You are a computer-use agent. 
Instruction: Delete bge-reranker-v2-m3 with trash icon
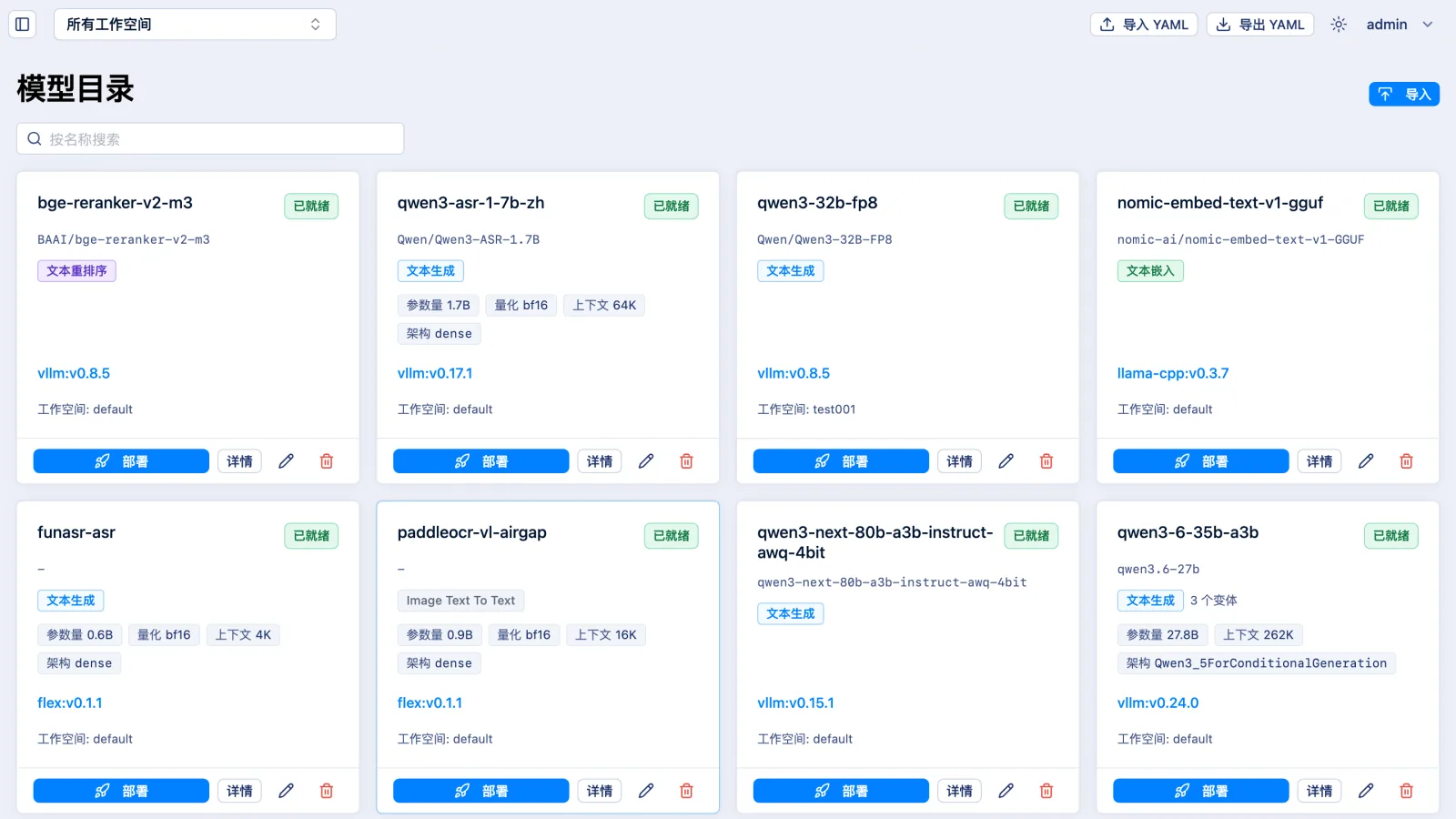[x=327, y=461]
